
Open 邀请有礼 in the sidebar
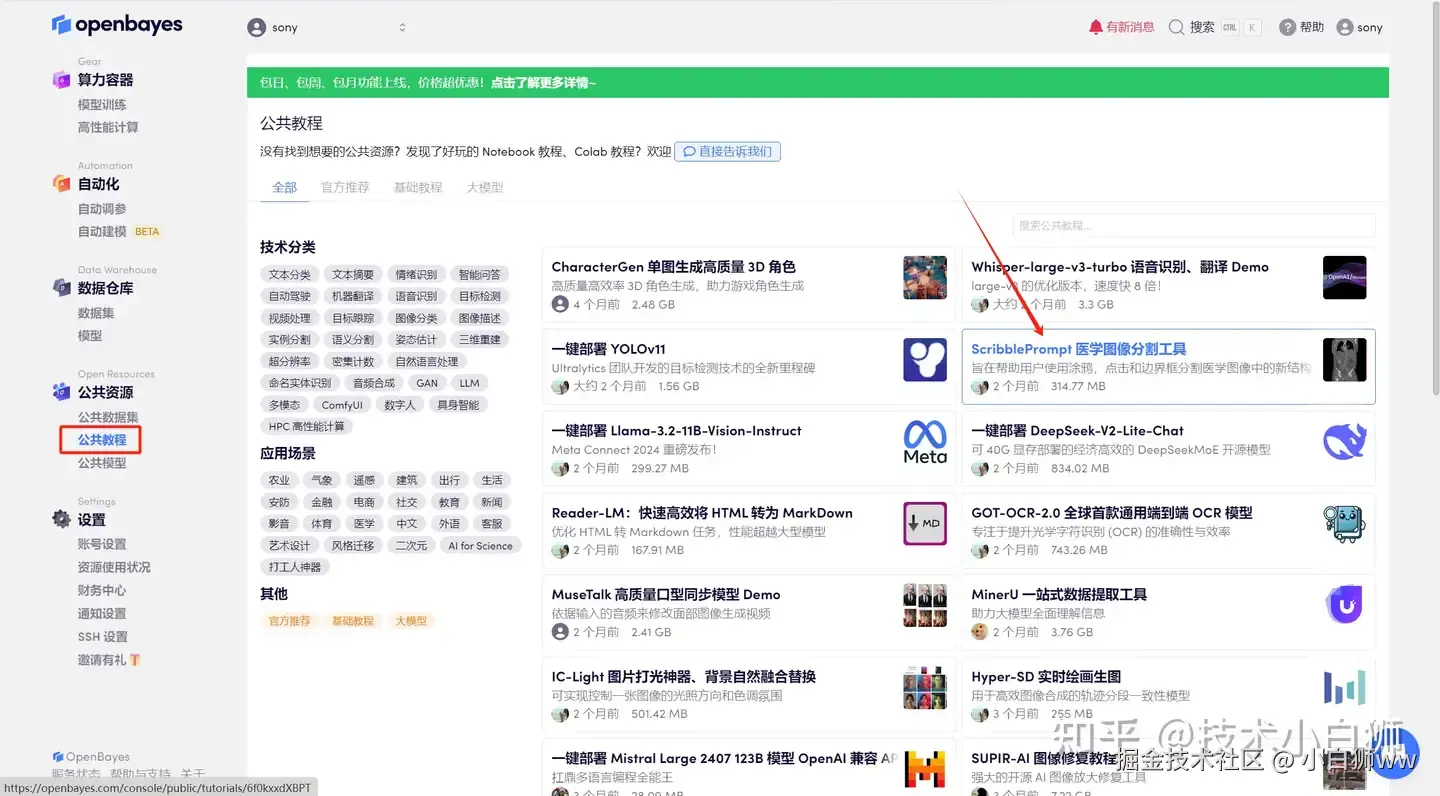pos(109,660)
